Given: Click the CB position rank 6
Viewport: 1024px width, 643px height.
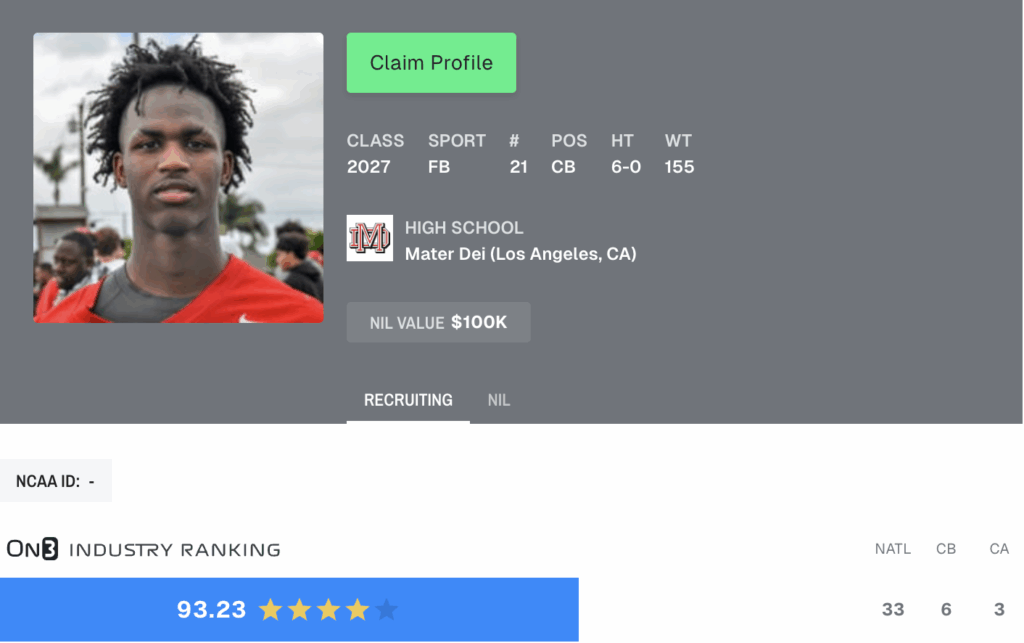Looking at the screenshot, I should pos(946,610).
